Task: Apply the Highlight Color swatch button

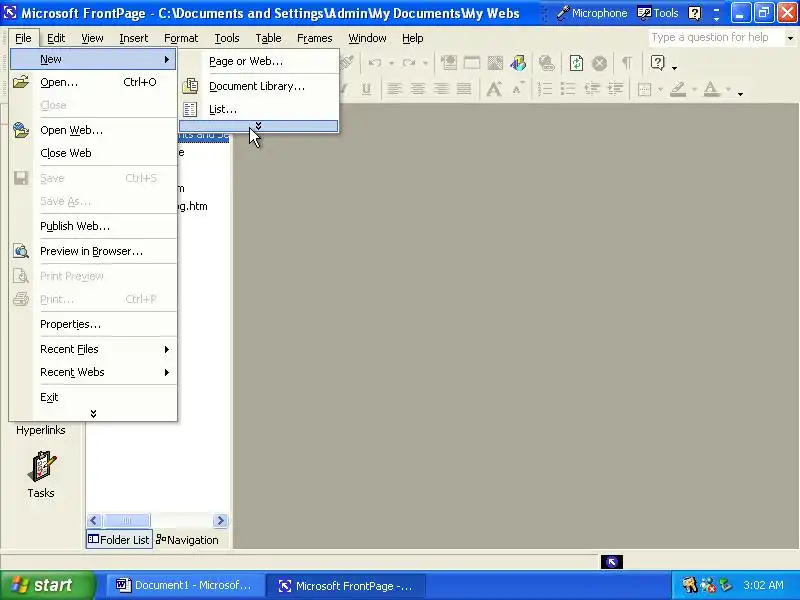Action: [x=678, y=89]
